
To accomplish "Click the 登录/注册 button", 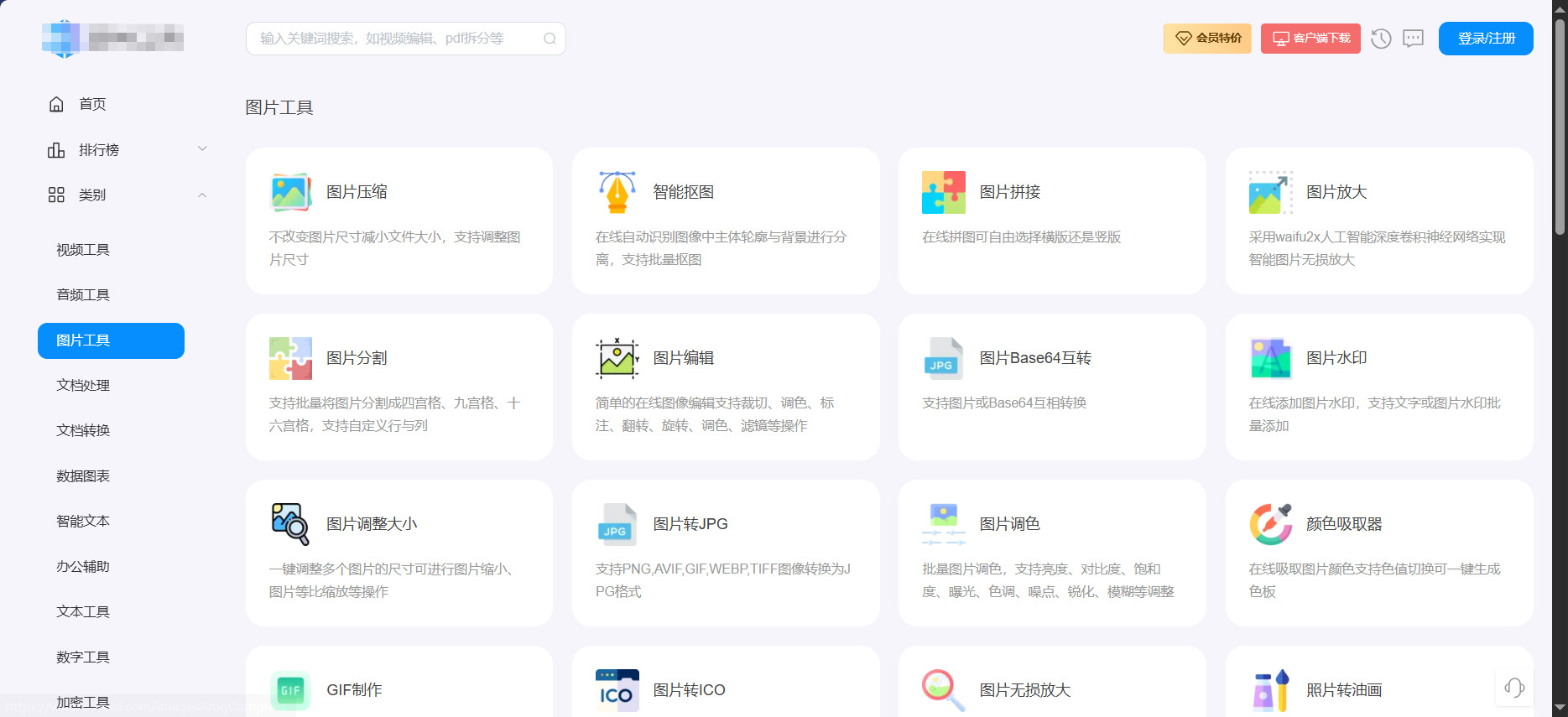I will point(1486,39).
